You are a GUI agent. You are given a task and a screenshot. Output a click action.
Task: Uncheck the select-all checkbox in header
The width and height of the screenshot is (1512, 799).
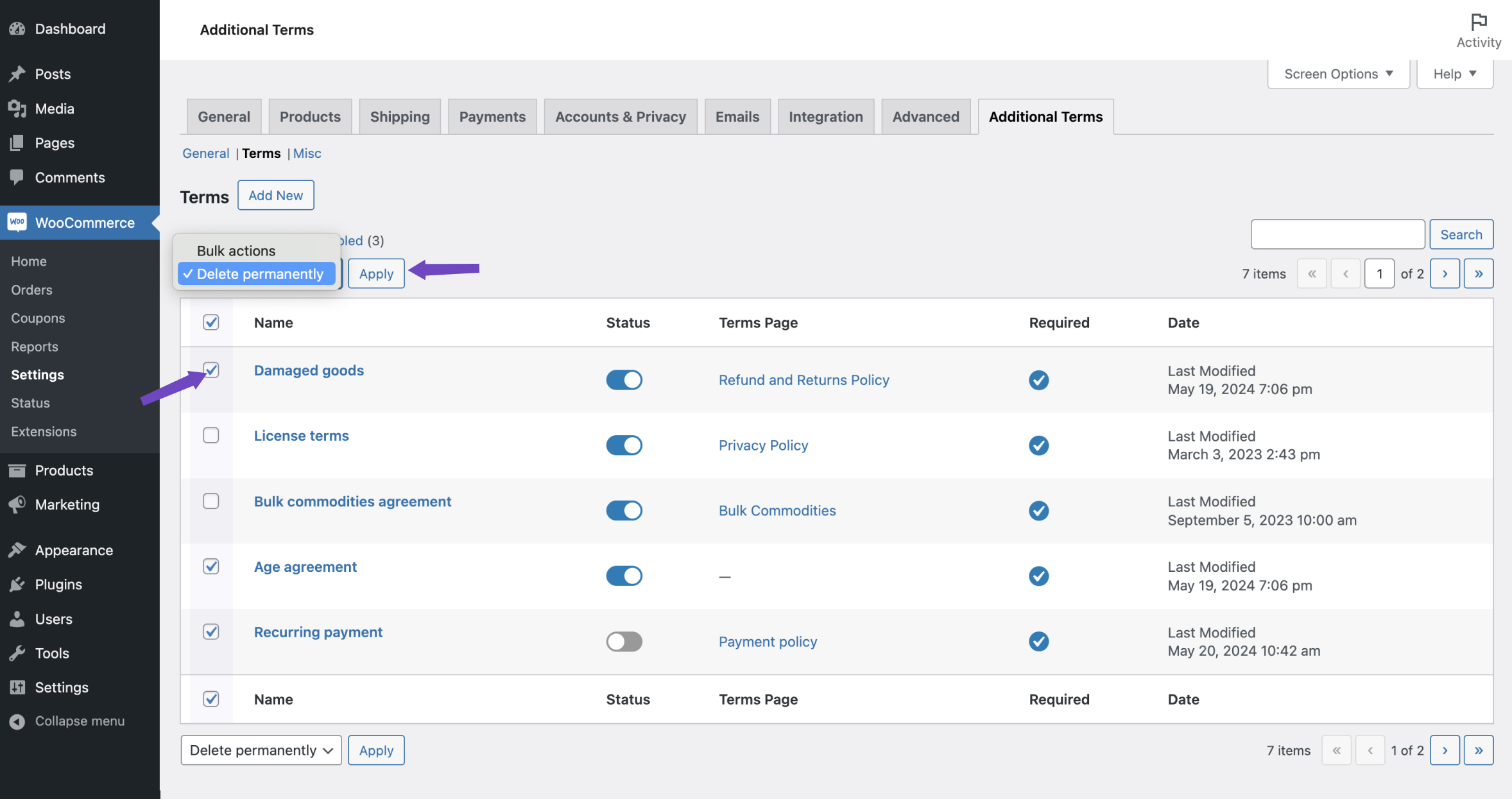(210, 323)
